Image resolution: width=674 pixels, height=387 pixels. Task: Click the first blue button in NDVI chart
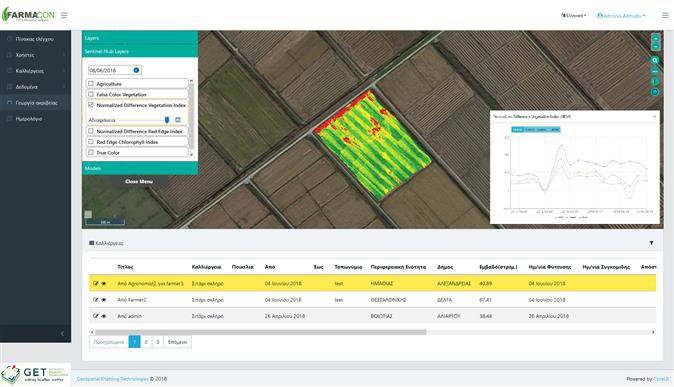517,129
